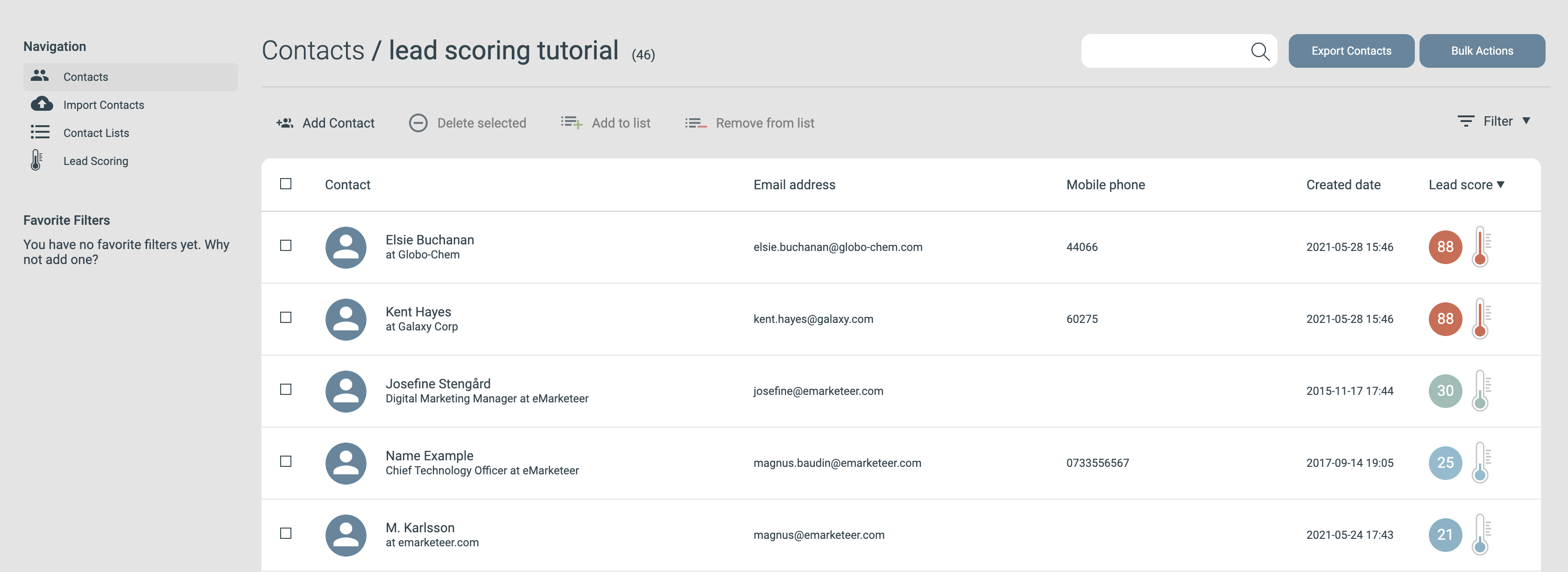Click the blue 25 score badge for Name Example
Image resolution: width=1568 pixels, height=572 pixels.
[1445, 462]
